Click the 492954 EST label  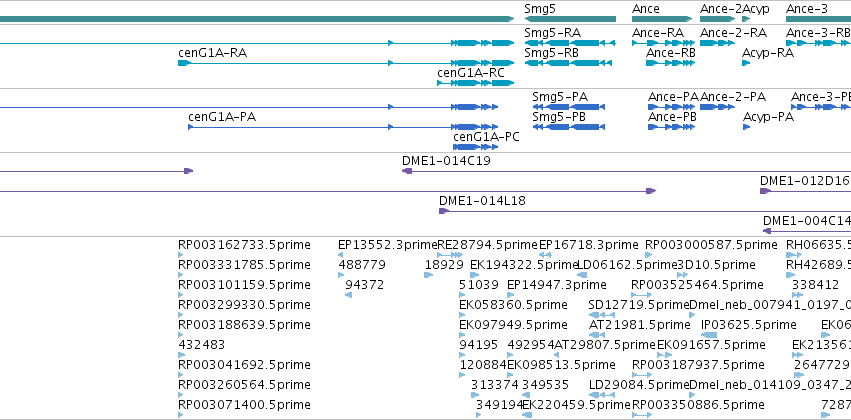pyautogui.click(x=531, y=345)
